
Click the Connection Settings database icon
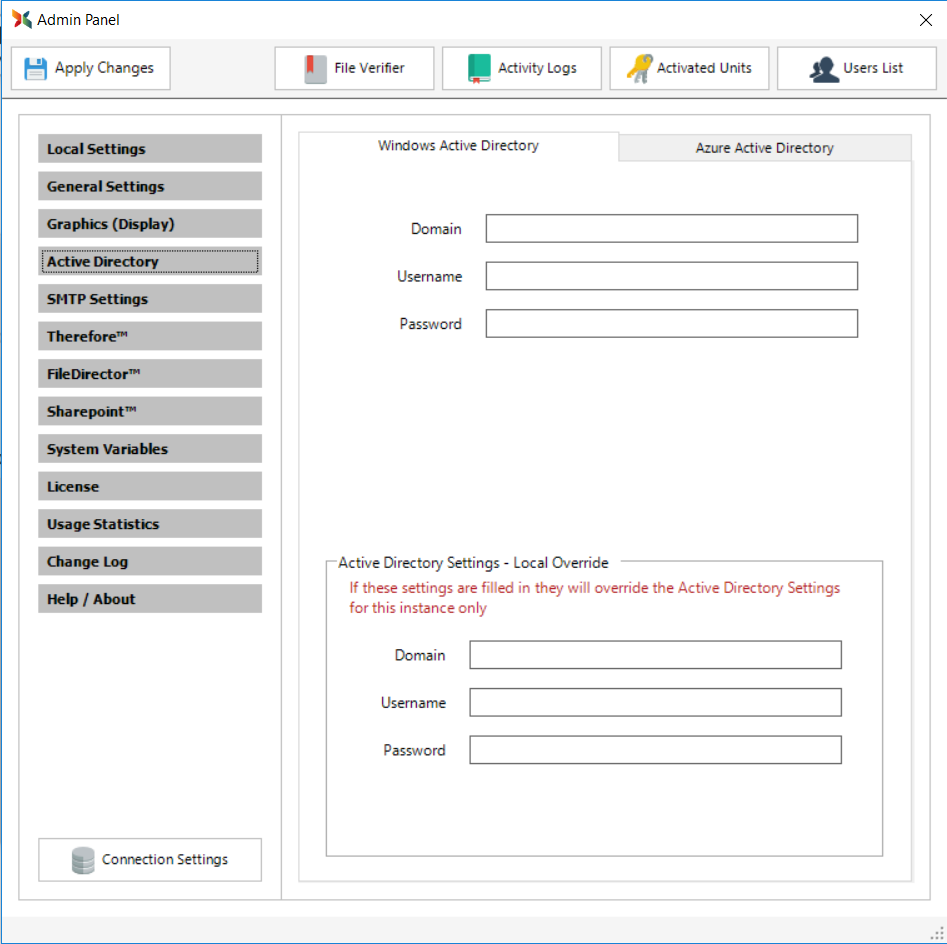84,860
